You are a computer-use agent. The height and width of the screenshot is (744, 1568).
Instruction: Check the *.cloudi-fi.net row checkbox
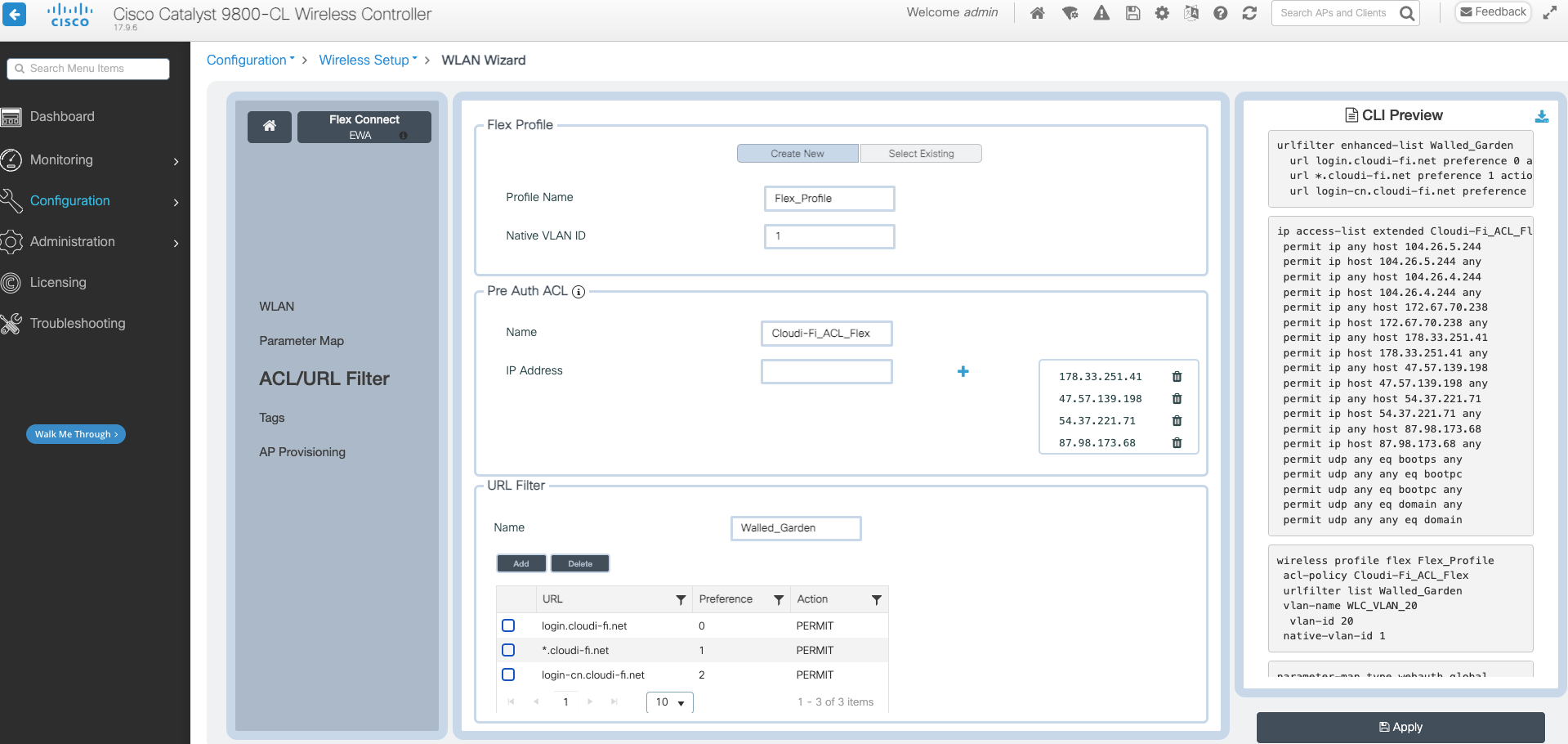coord(508,650)
